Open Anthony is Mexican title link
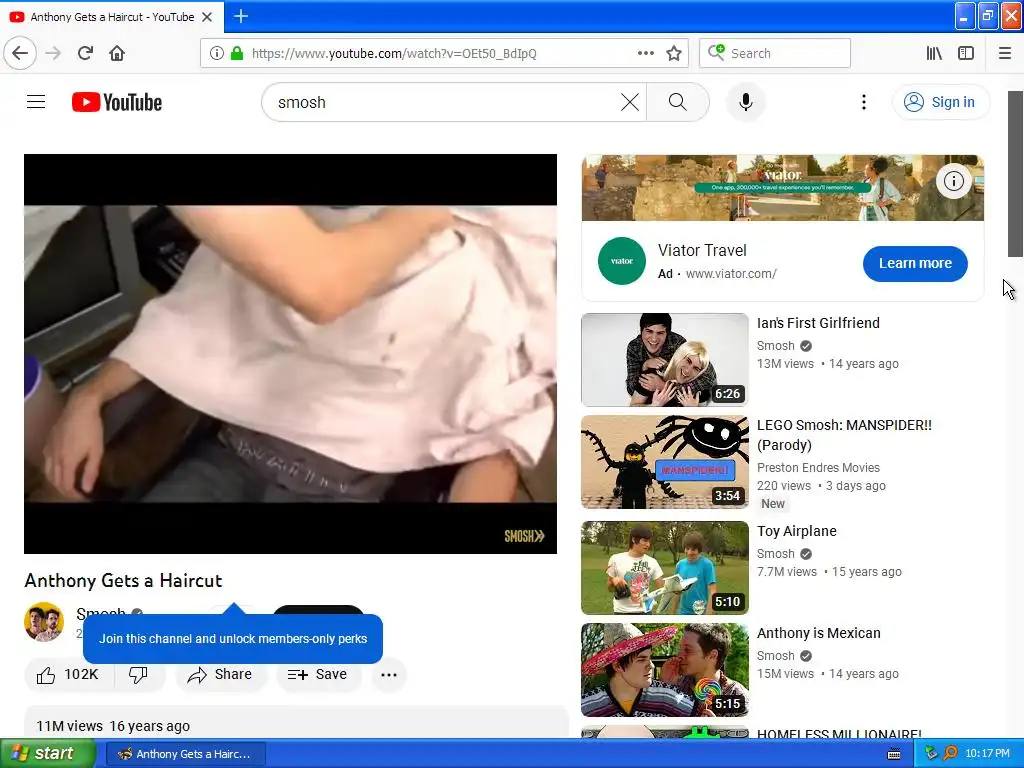 818,633
